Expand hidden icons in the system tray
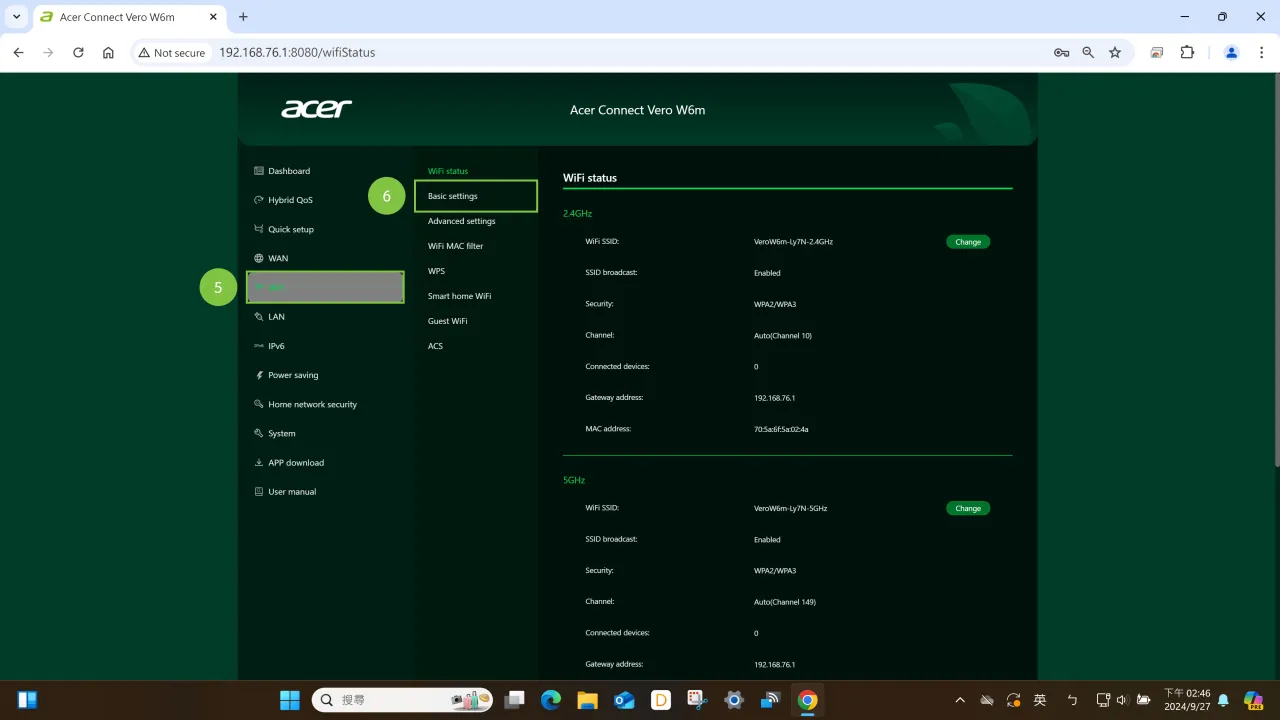Viewport: 1280px width, 720px height. pyautogui.click(x=959, y=699)
